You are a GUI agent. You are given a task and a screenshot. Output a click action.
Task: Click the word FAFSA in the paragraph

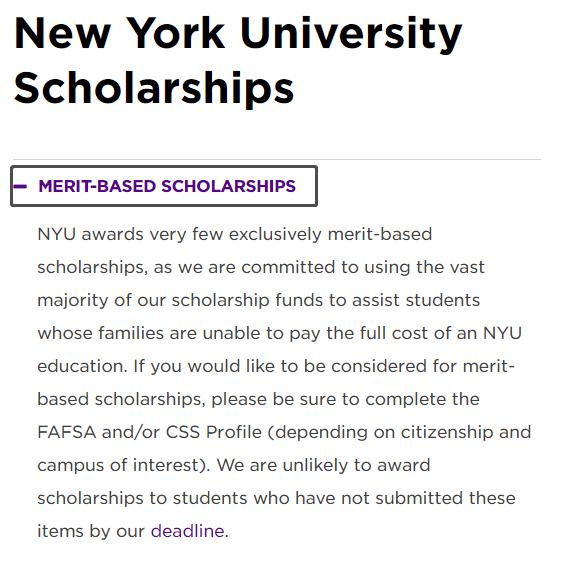67,432
